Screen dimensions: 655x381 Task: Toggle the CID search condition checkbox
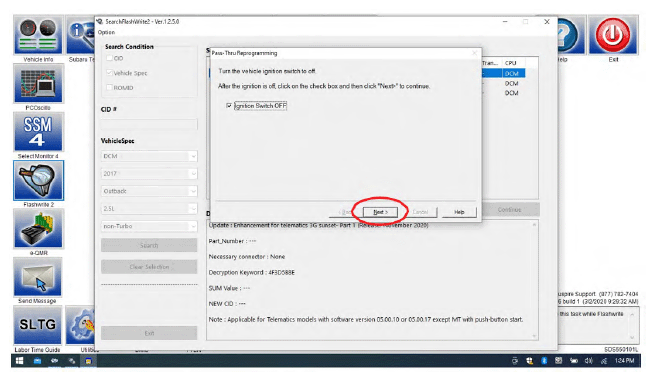coord(109,58)
